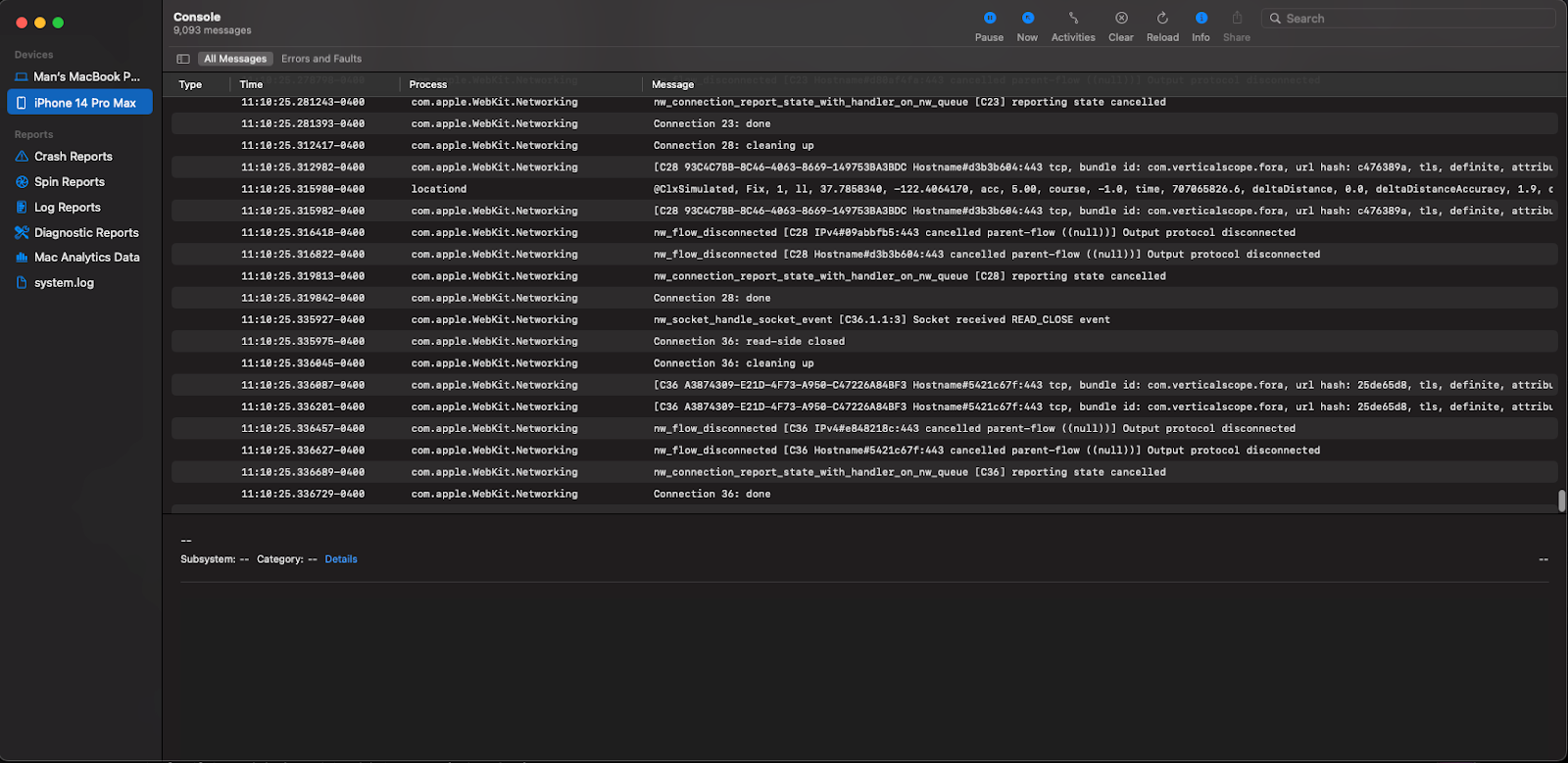Toggle Activities mode in toolbar
Image resolution: width=1568 pixels, height=763 pixels.
[x=1073, y=25]
